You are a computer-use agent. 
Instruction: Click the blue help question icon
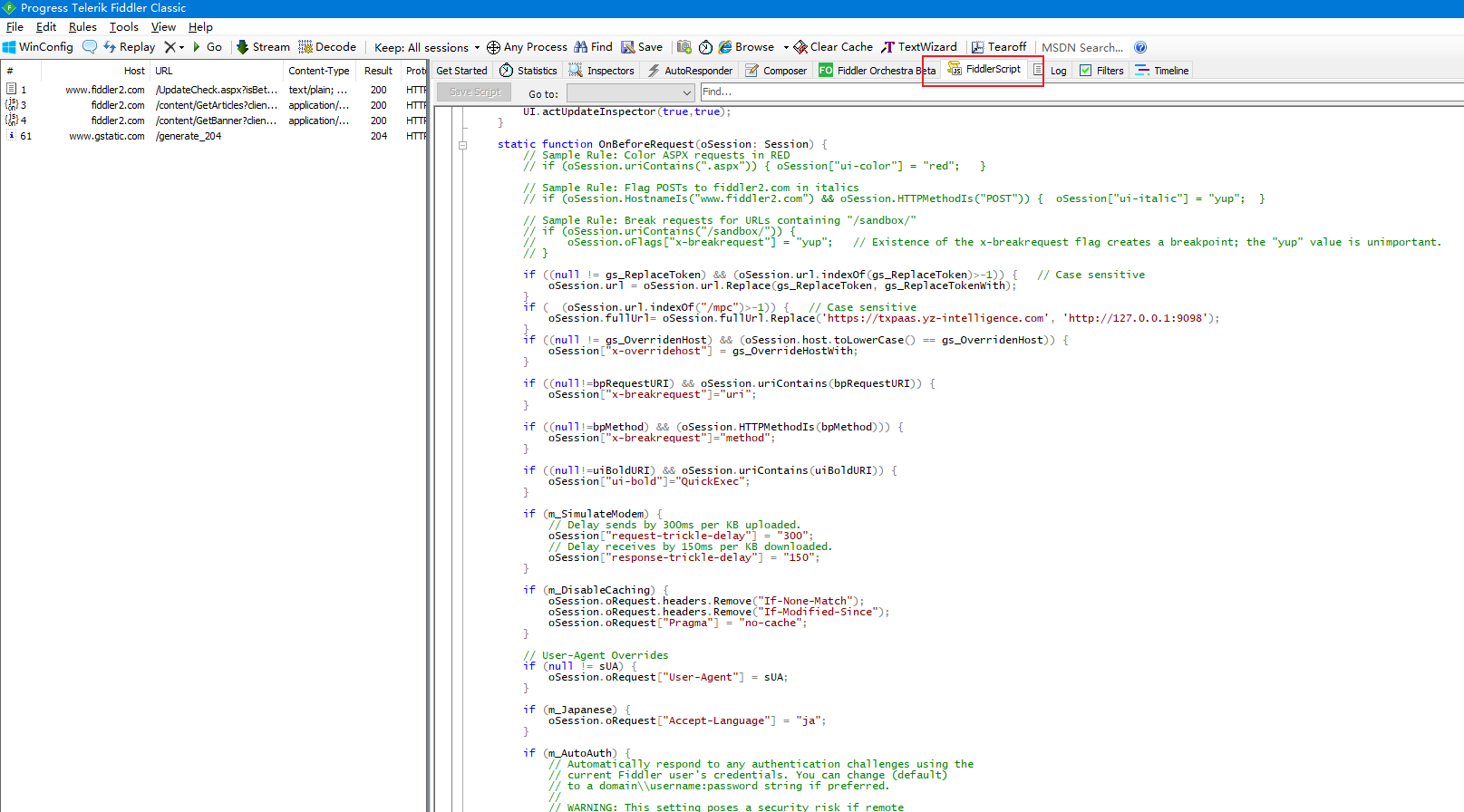pyautogui.click(x=1140, y=47)
